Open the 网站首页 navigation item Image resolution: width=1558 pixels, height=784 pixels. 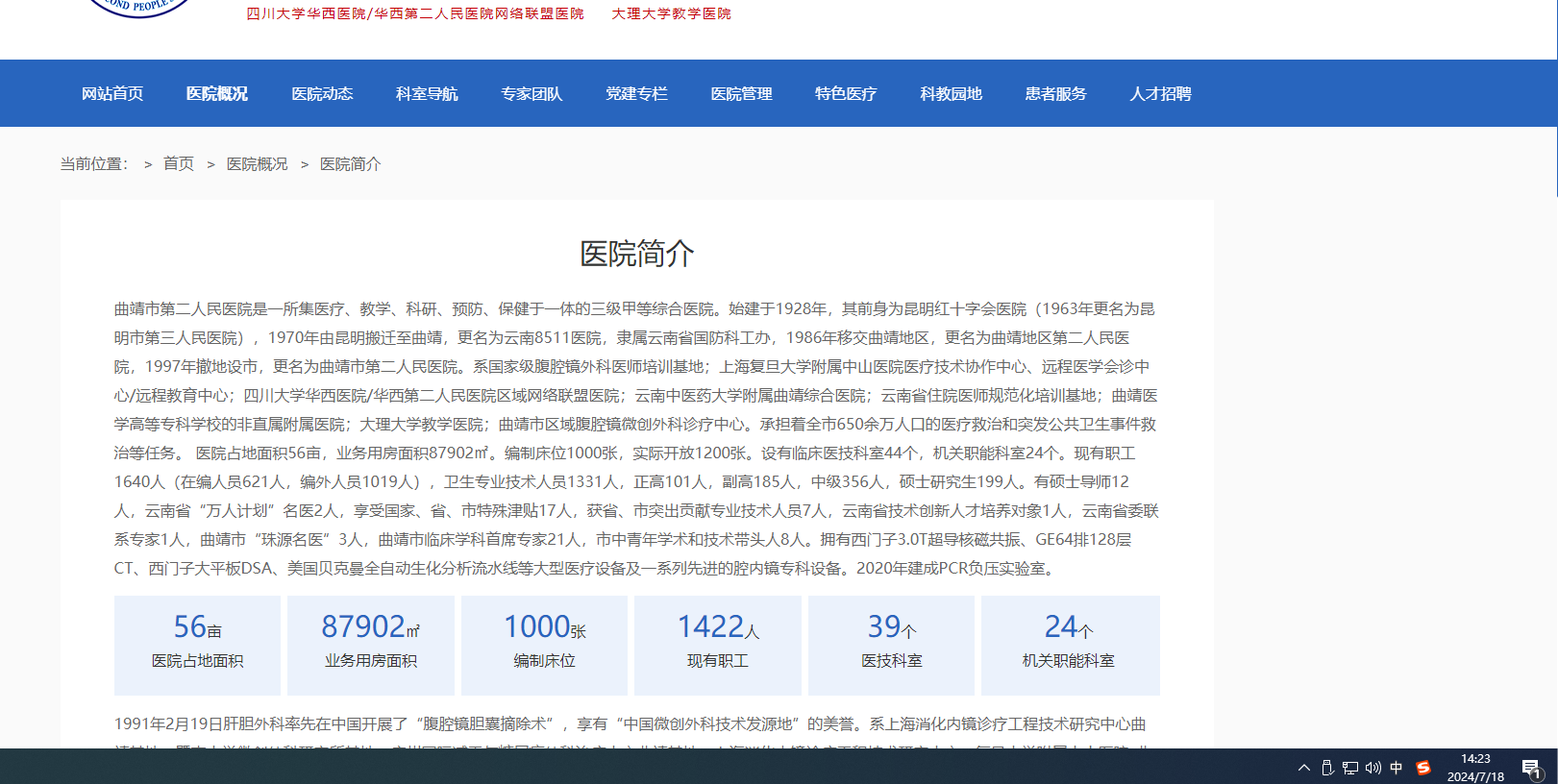point(112,94)
